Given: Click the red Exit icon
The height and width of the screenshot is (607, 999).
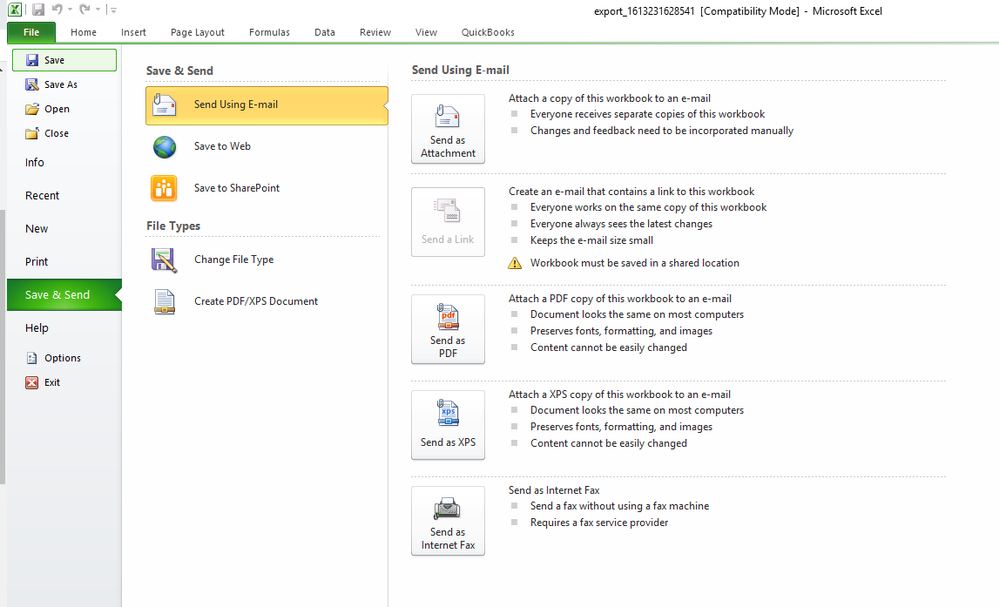Looking at the screenshot, I should point(32,382).
